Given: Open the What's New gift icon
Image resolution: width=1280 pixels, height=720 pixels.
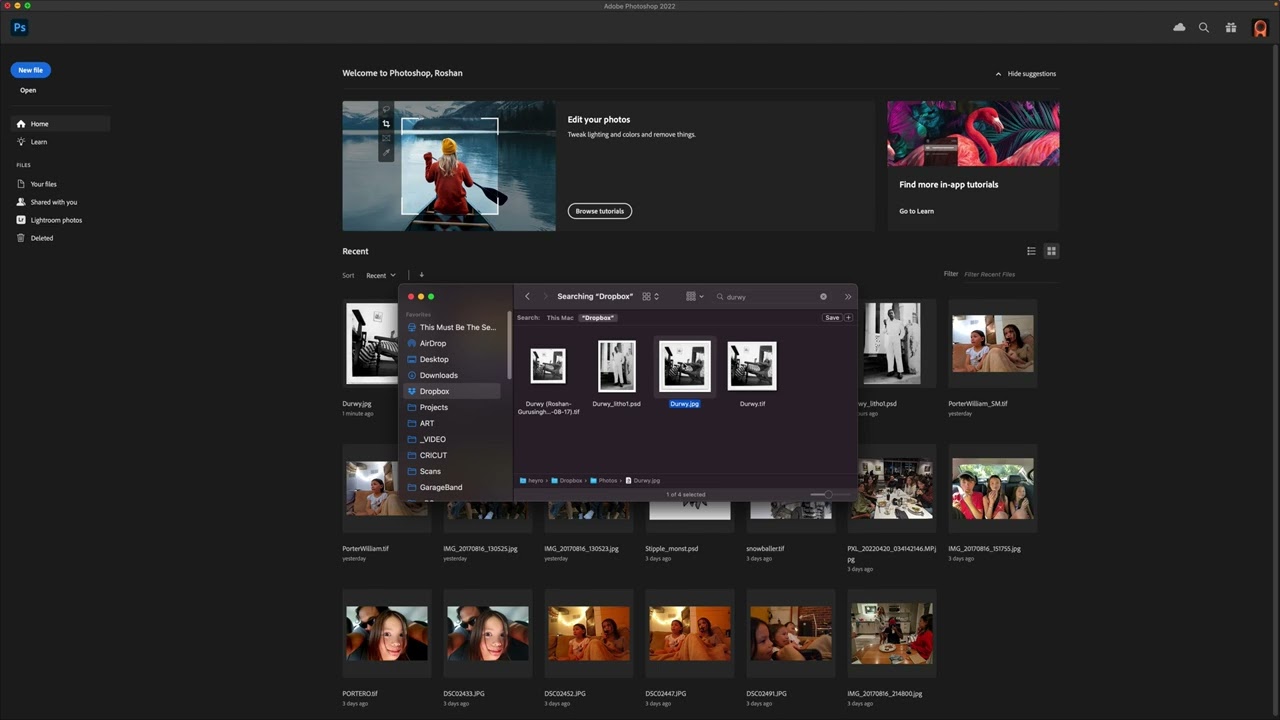Looking at the screenshot, I should point(1231,28).
